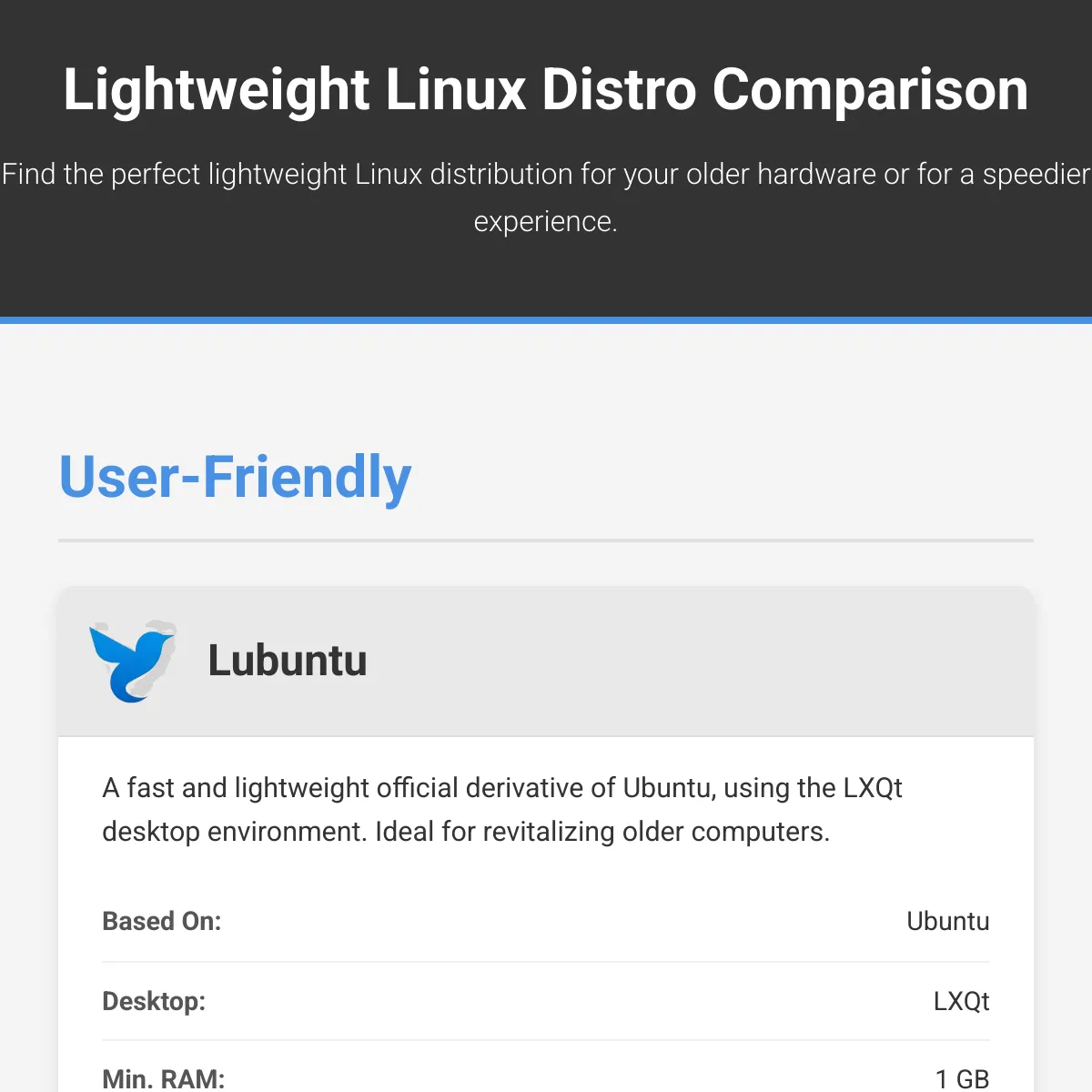The width and height of the screenshot is (1092, 1092).
Task: Click the Lightweight Linux Distro Comparison heading
Action: coord(546,89)
